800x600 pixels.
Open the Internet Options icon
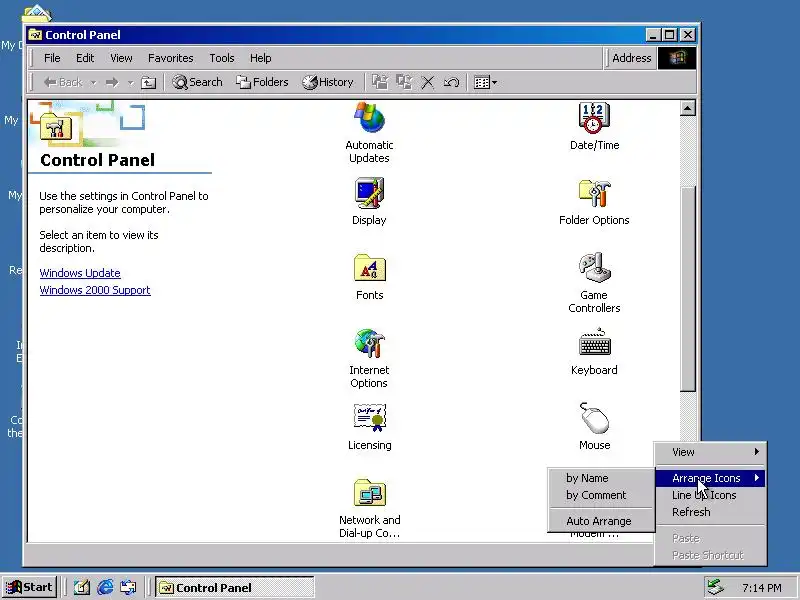click(x=369, y=358)
